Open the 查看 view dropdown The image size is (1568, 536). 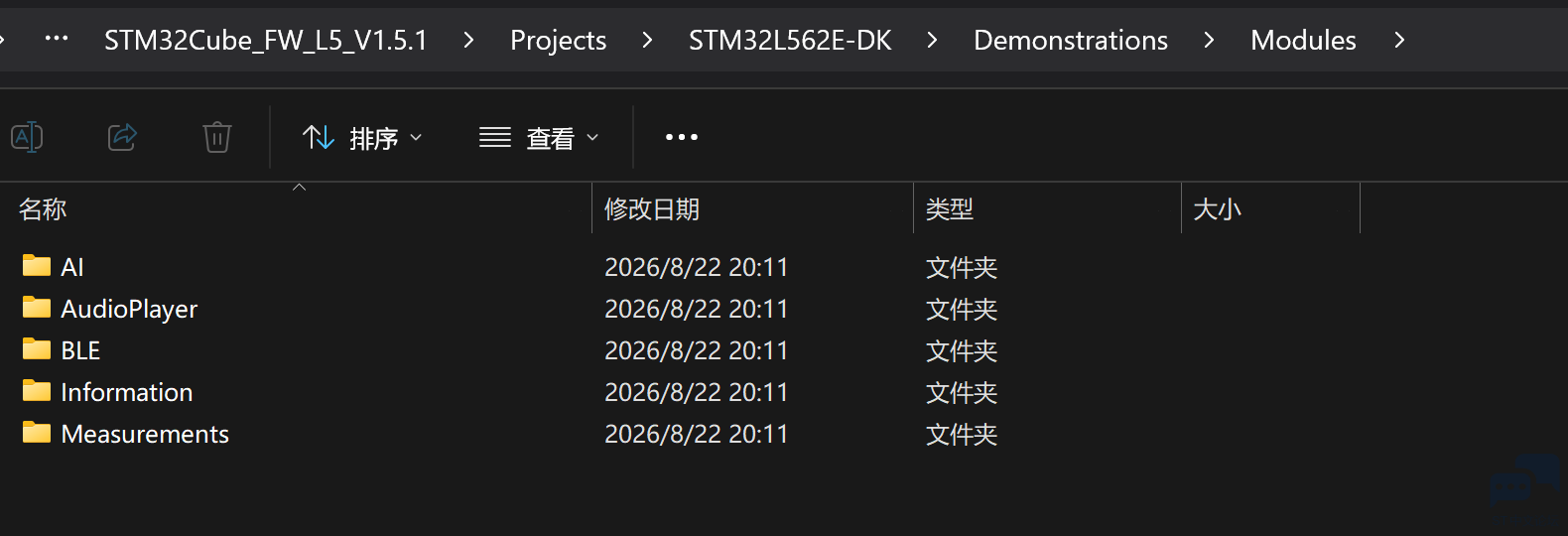539,137
